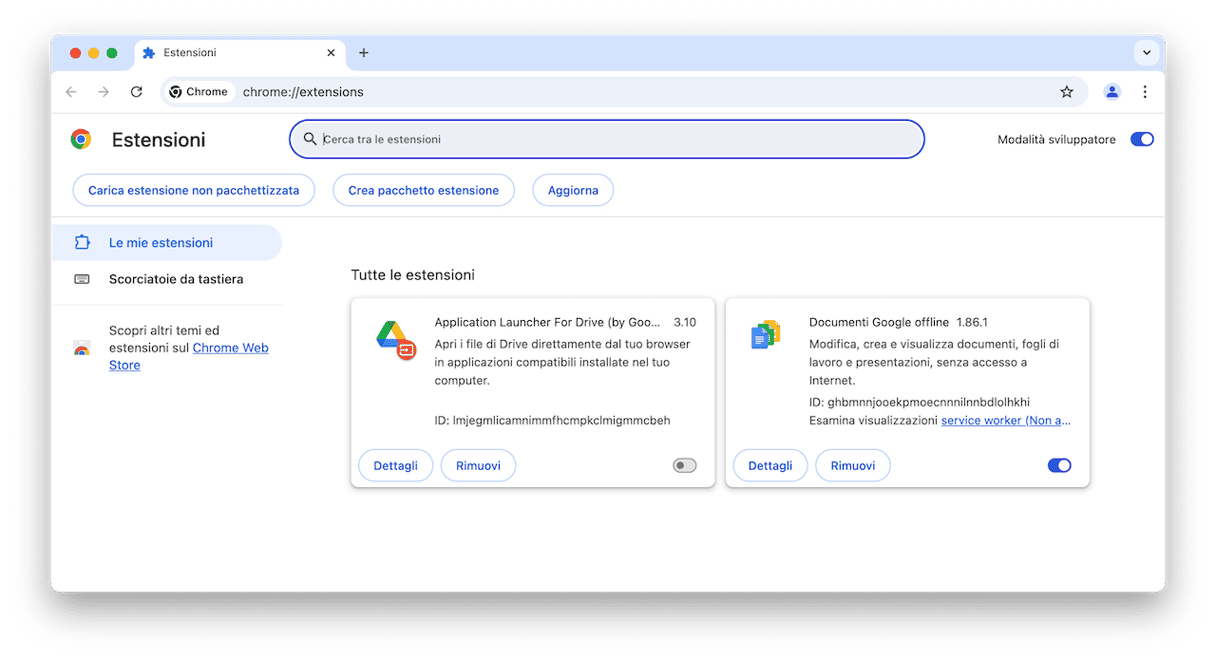
Task: Click the ID lmjegmlicamnimmfhcmpkclmigmmcbeh text
Action: (552, 421)
